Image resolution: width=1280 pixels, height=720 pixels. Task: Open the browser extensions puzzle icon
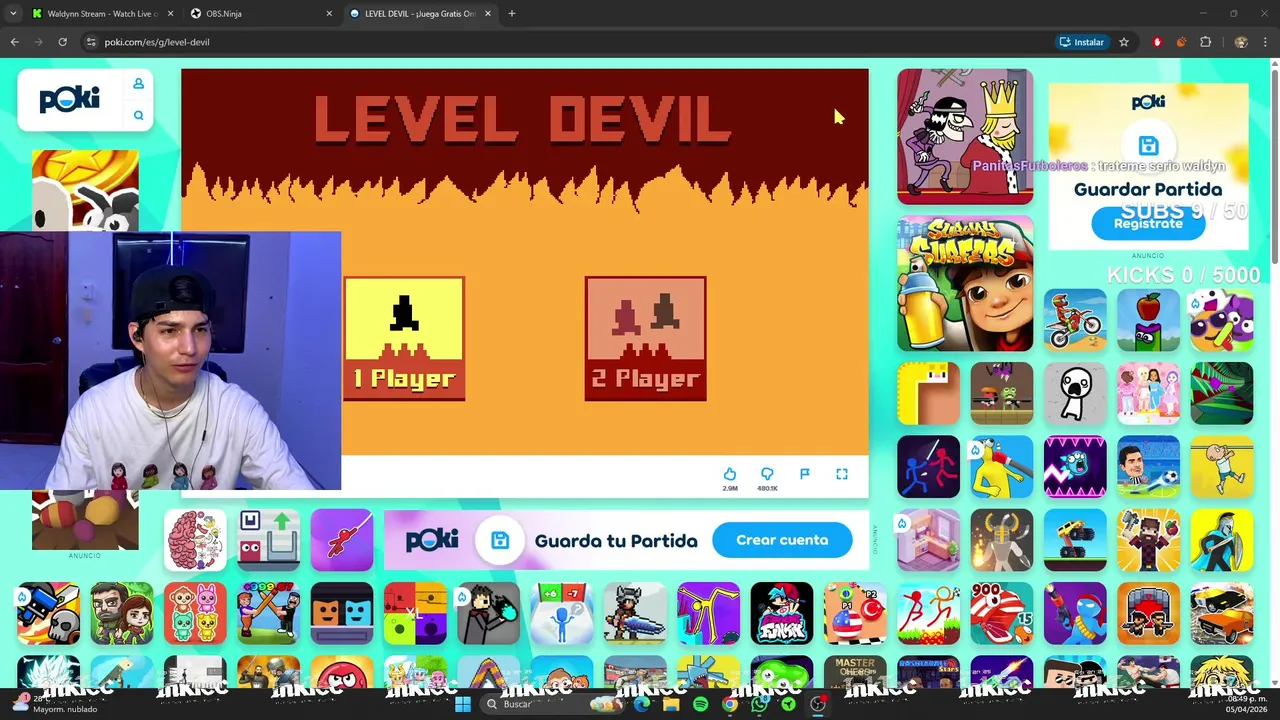coord(1205,42)
